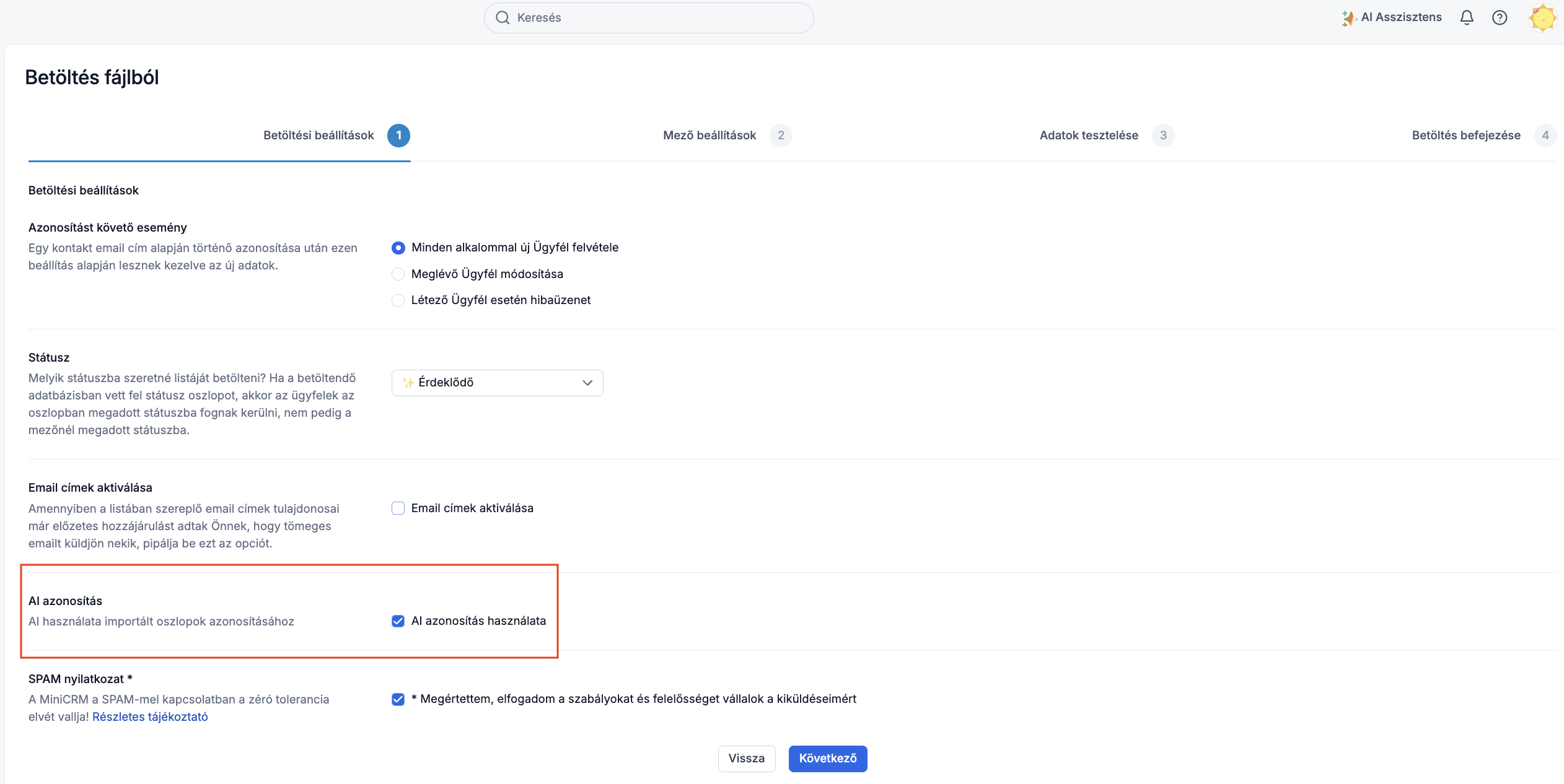Click the step 2 number badge
This screenshot has width=1564, height=784.
[781, 135]
